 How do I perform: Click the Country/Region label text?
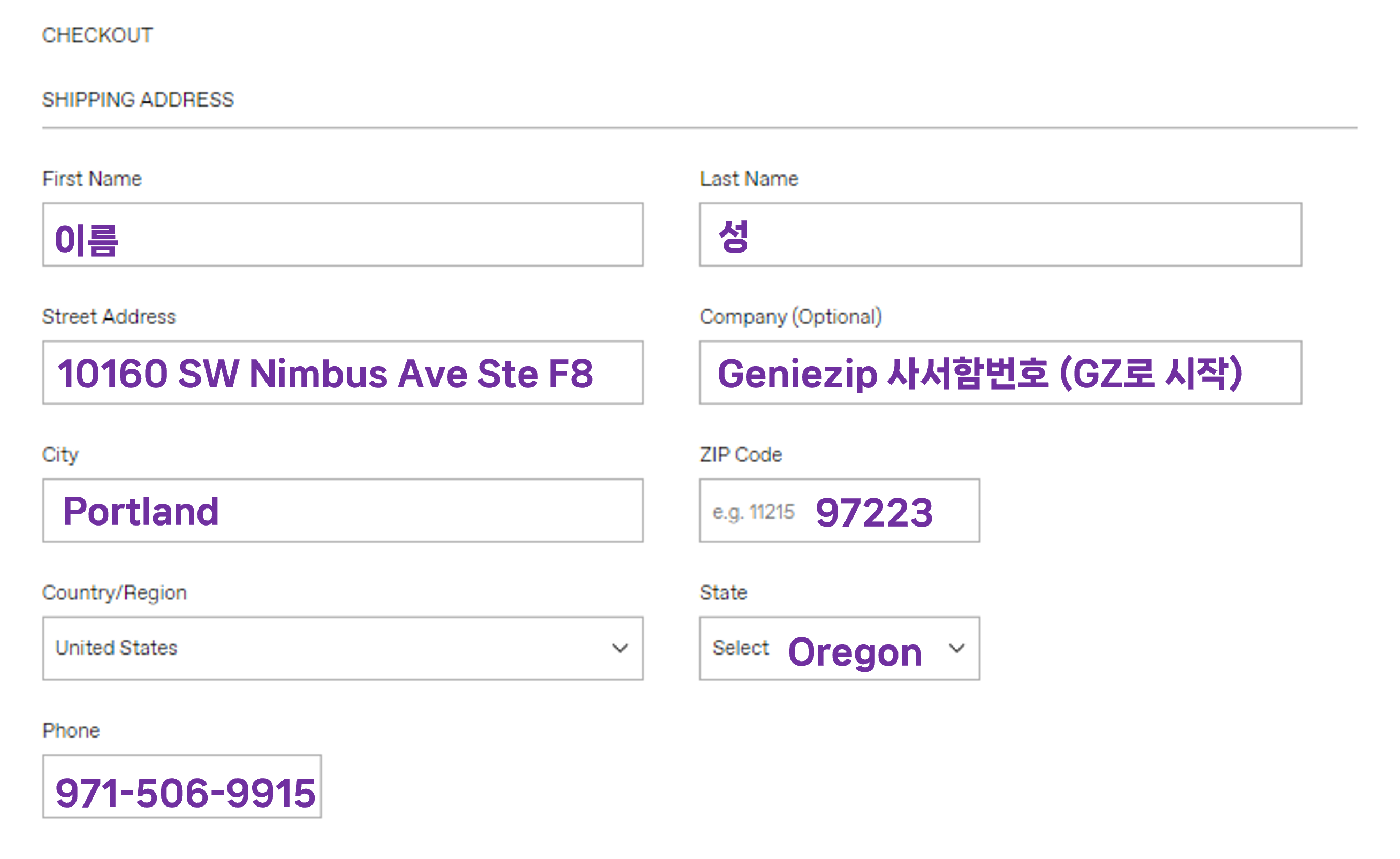click(114, 592)
